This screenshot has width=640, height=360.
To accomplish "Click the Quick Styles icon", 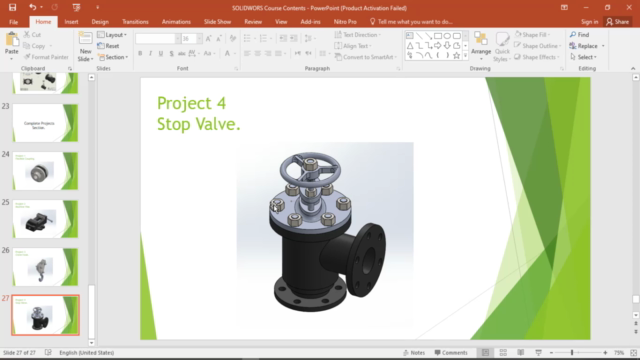I will [502, 40].
